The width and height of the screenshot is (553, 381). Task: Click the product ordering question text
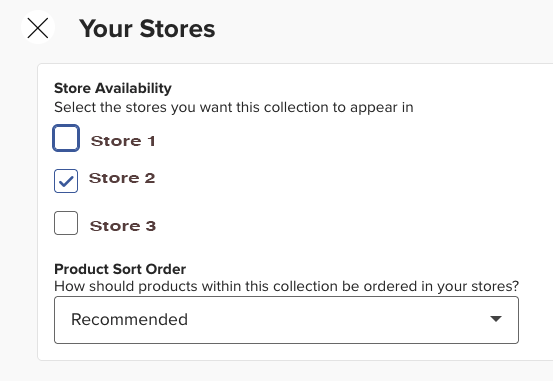[x=286, y=286]
